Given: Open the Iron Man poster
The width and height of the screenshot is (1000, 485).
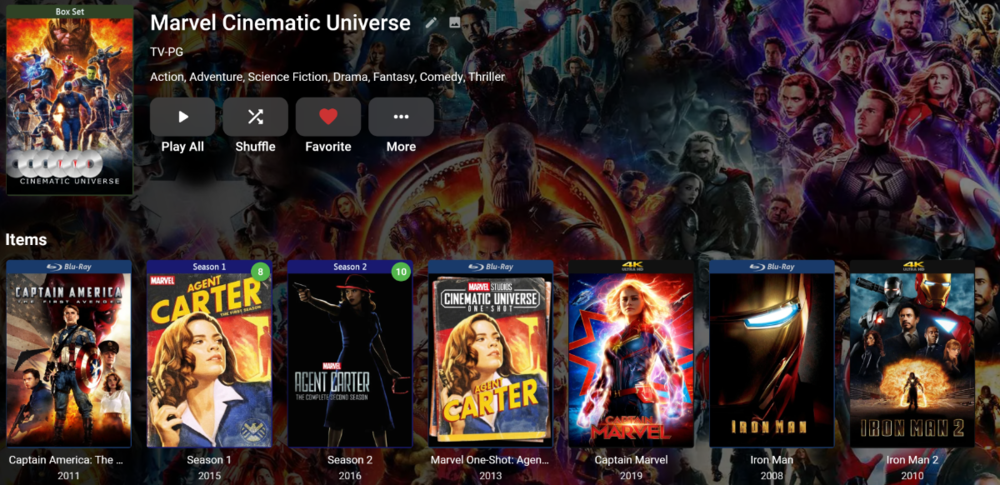Looking at the screenshot, I should coord(772,354).
